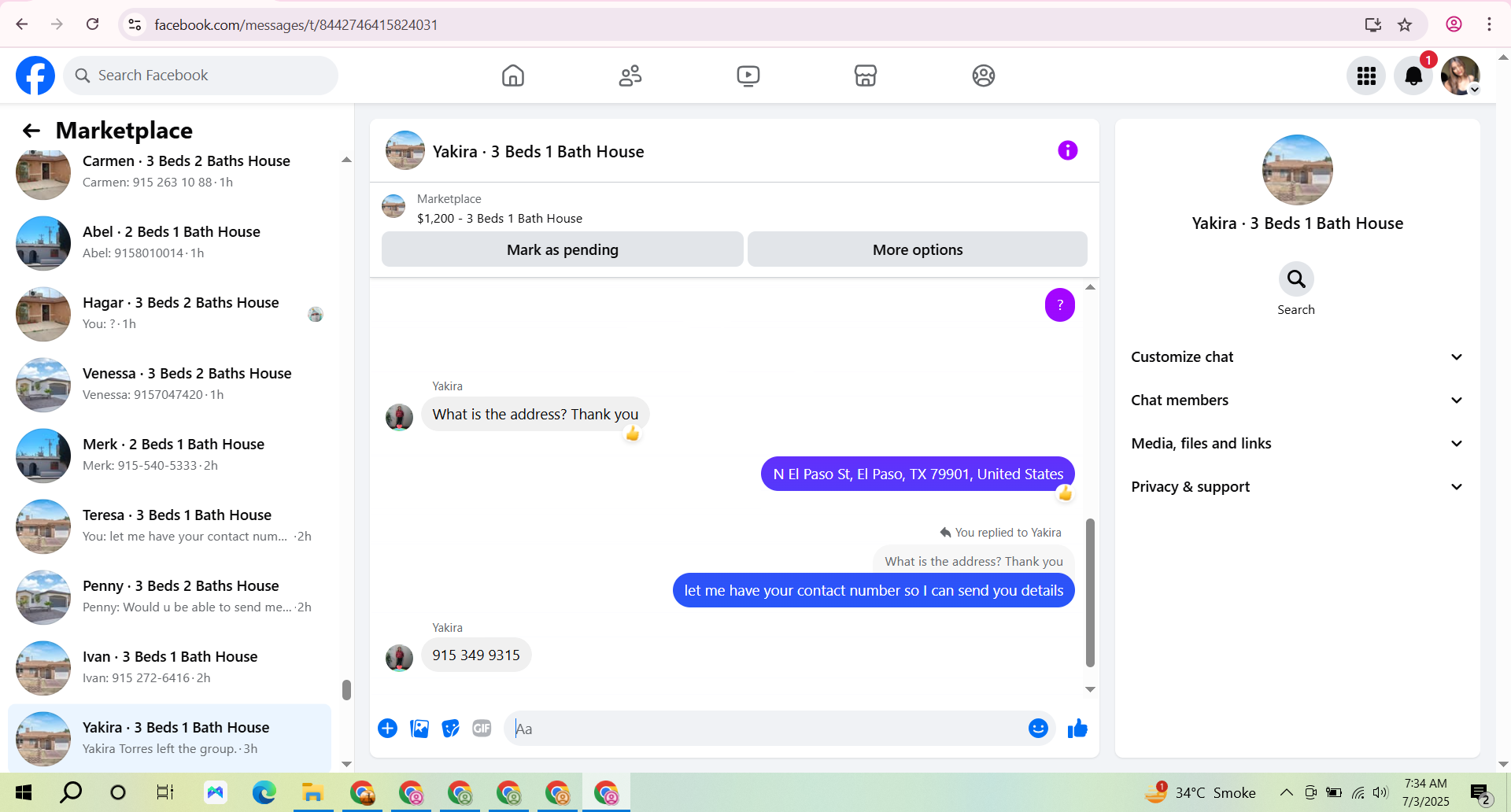Click More options button
The width and height of the screenshot is (1511, 812).
pos(918,249)
